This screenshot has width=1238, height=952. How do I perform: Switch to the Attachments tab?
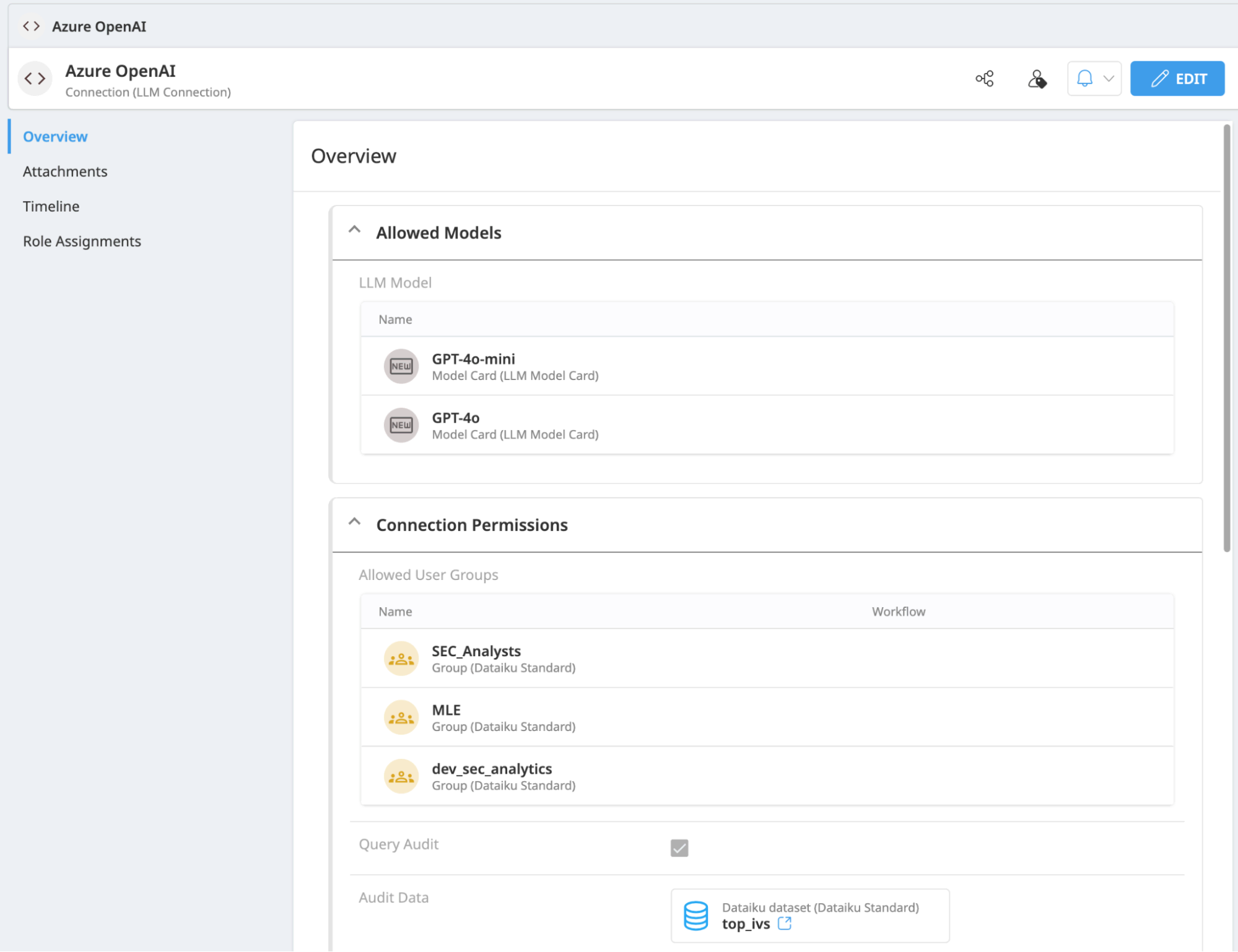(x=65, y=171)
